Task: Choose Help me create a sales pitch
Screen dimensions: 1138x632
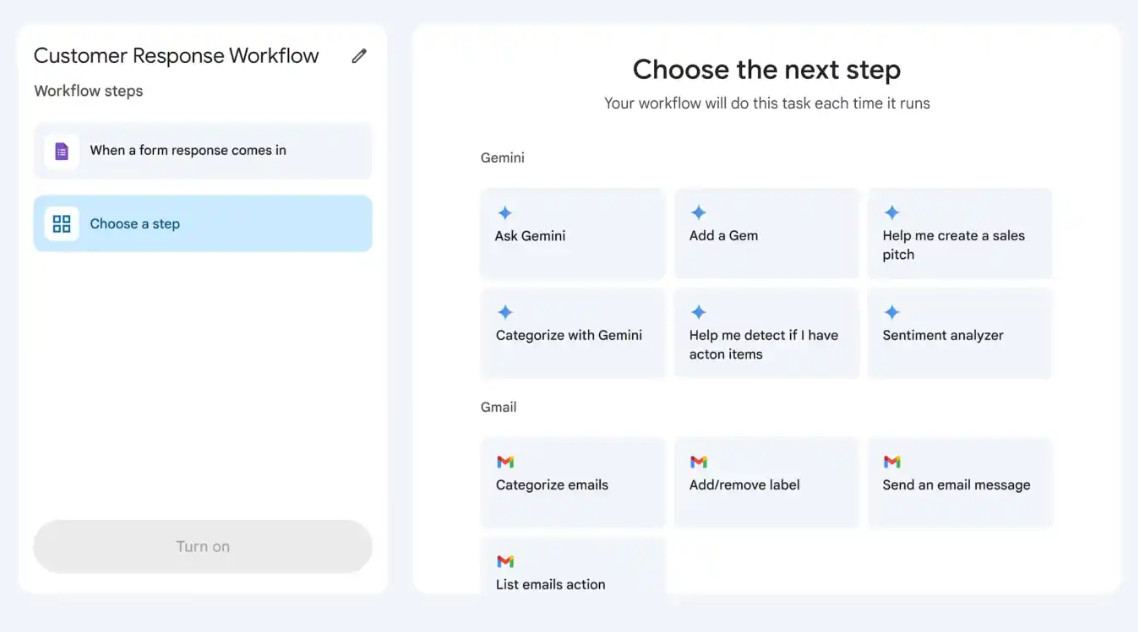Action: pos(959,234)
